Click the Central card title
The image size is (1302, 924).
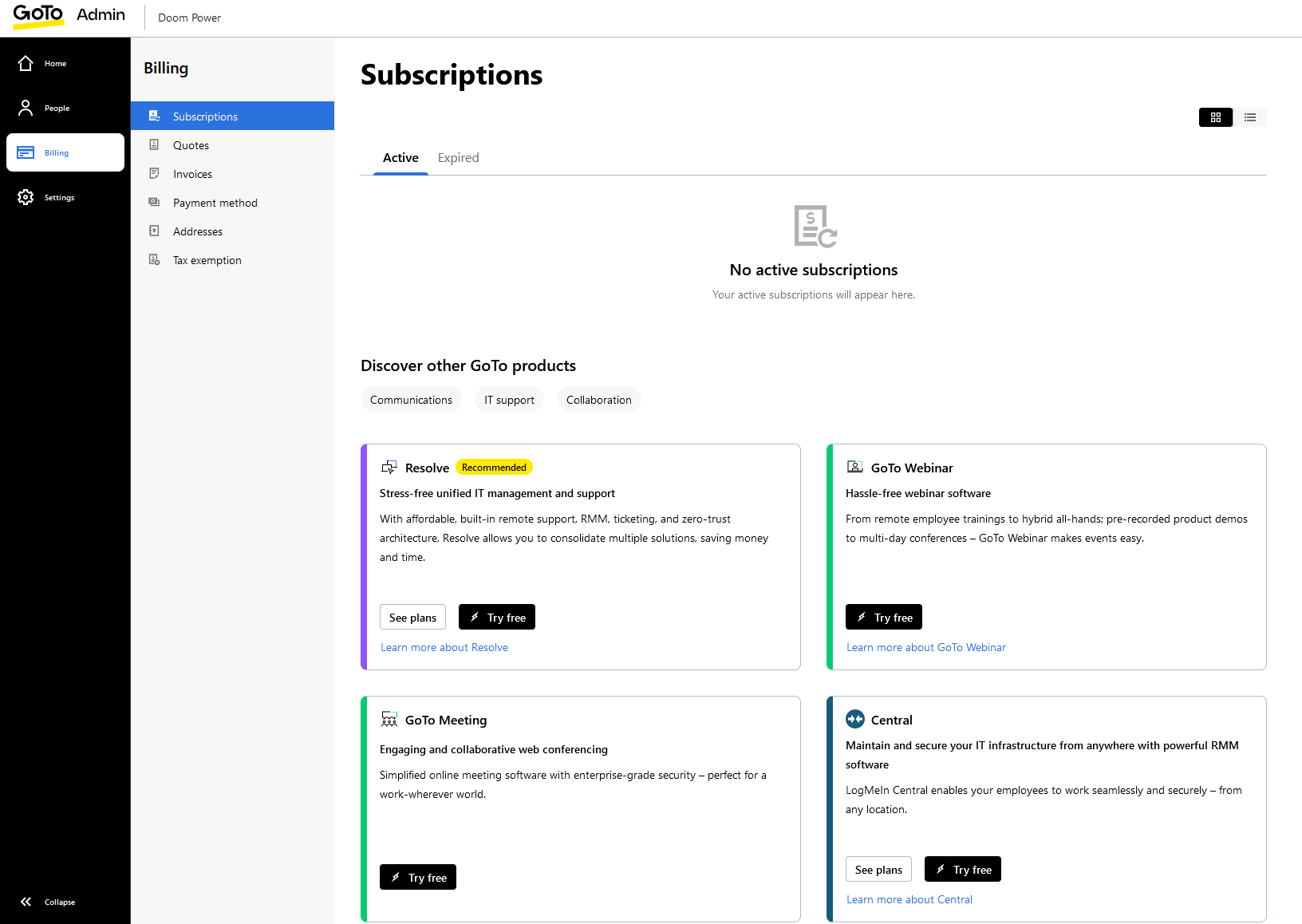891,720
